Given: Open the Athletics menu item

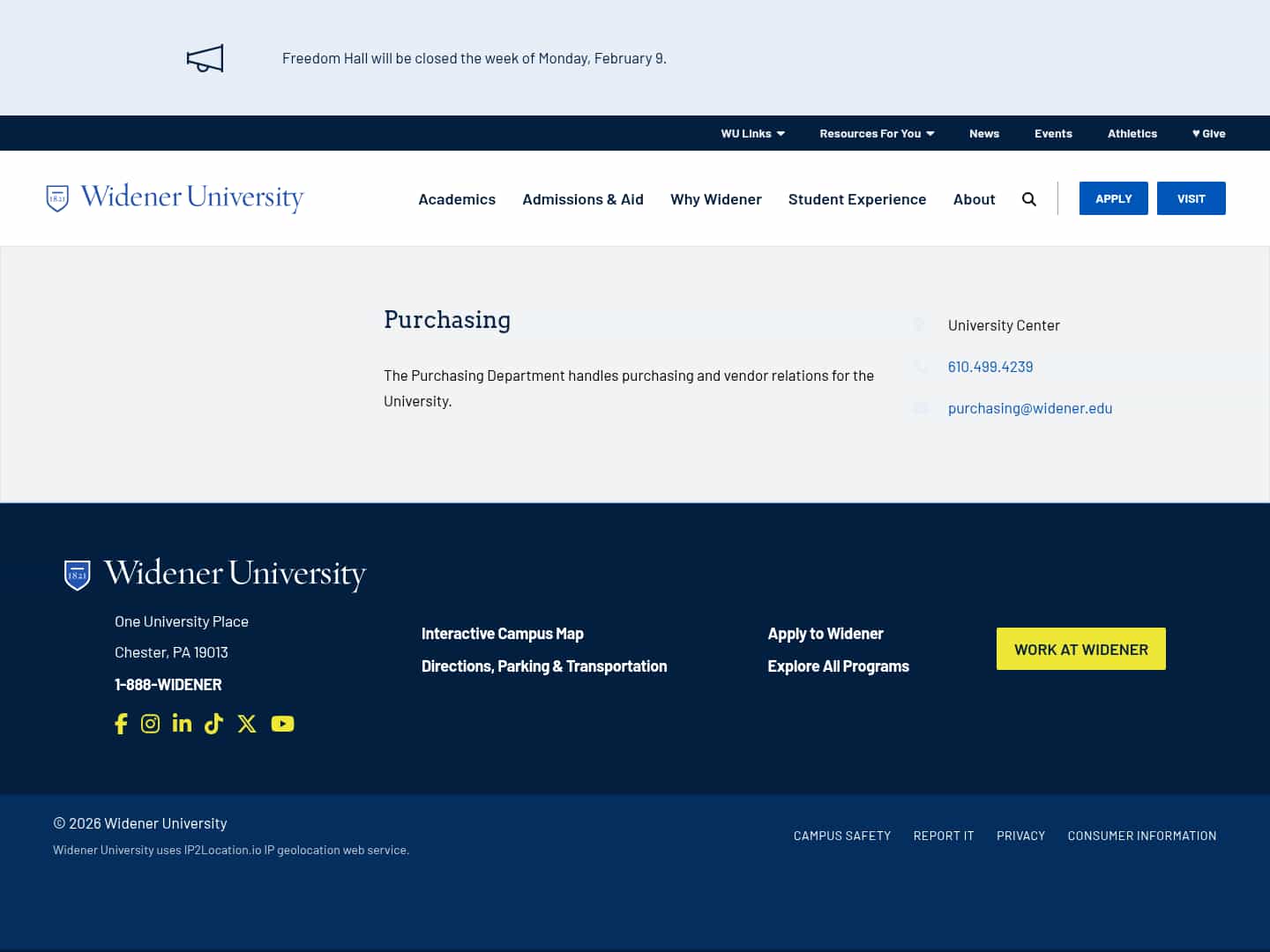Looking at the screenshot, I should [1132, 133].
